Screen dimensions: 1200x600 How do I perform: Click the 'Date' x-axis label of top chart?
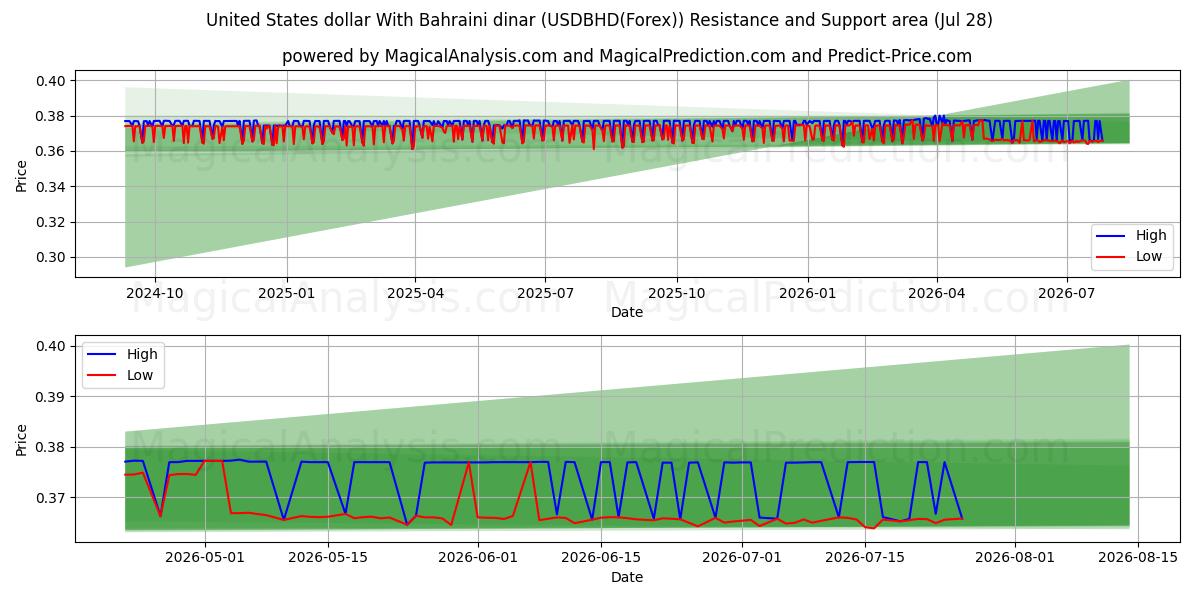click(x=627, y=312)
